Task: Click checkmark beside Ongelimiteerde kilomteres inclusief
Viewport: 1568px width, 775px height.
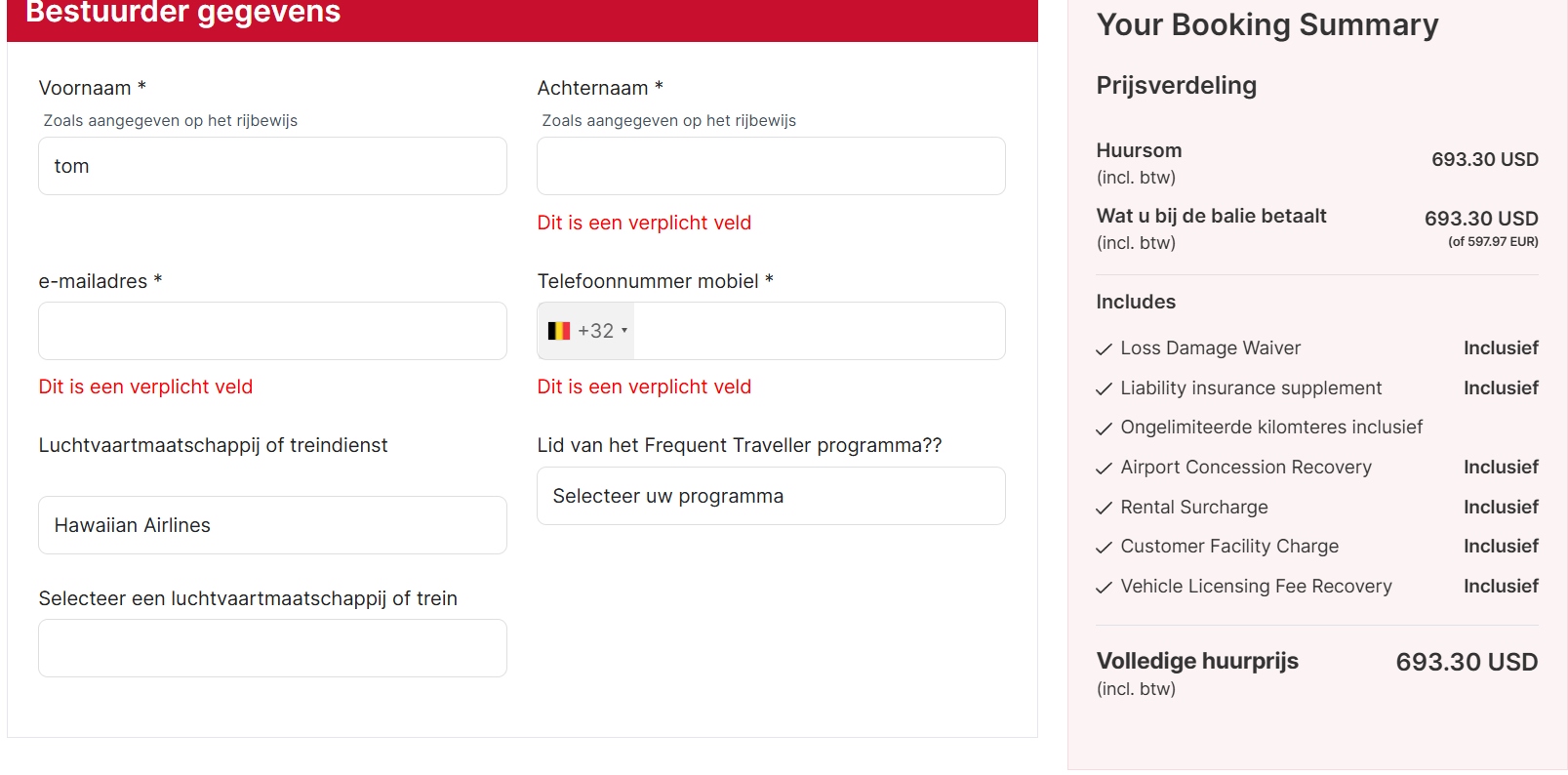Action: click(1104, 428)
